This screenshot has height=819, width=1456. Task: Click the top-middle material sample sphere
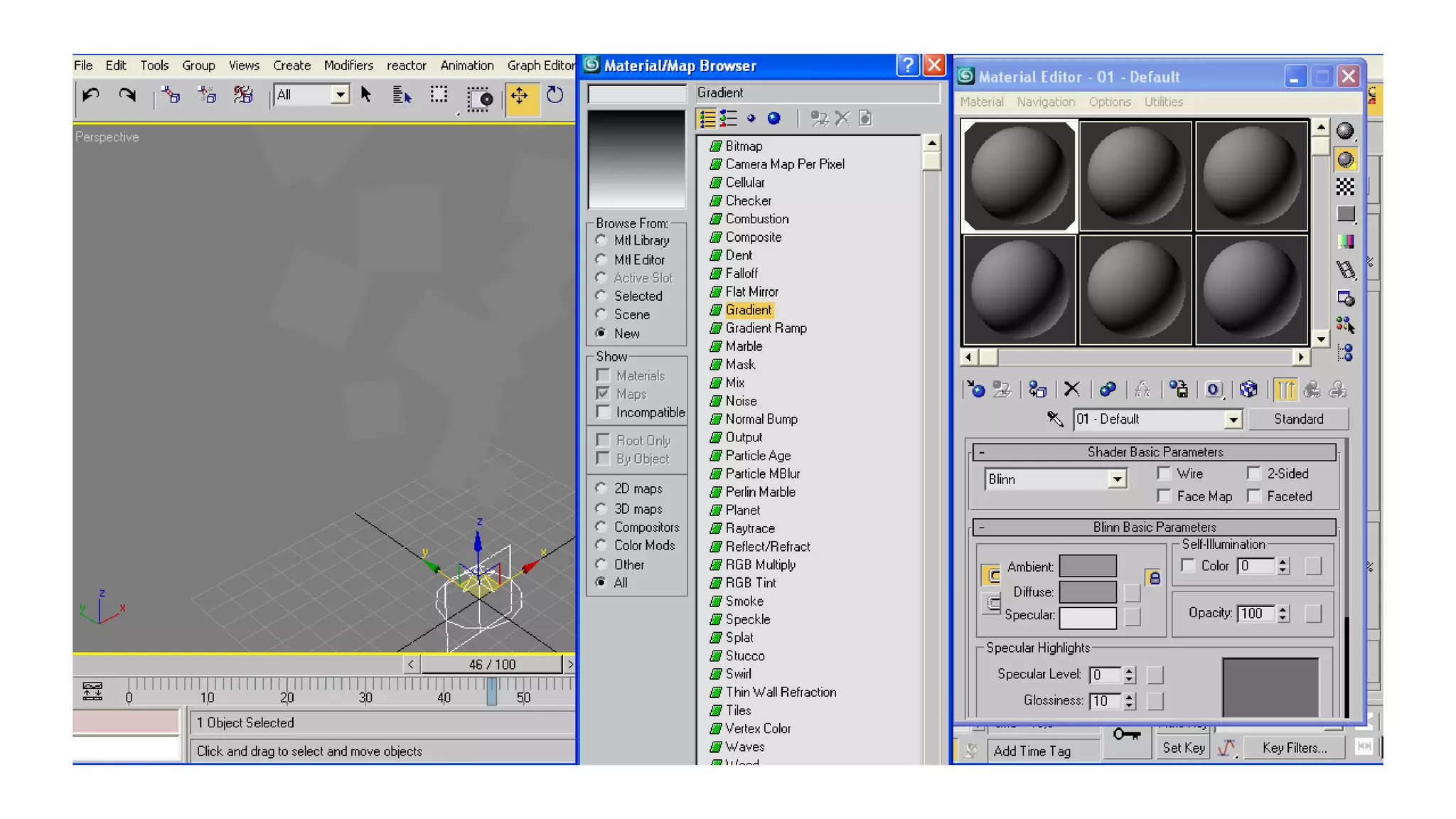click(x=1135, y=176)
